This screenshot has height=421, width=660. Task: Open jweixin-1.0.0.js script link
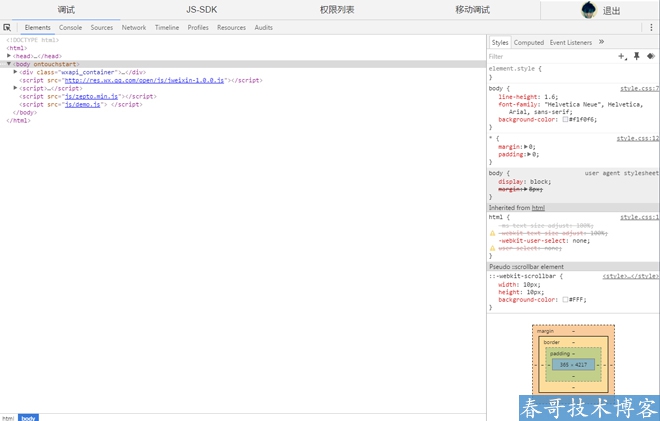point(144,80)
